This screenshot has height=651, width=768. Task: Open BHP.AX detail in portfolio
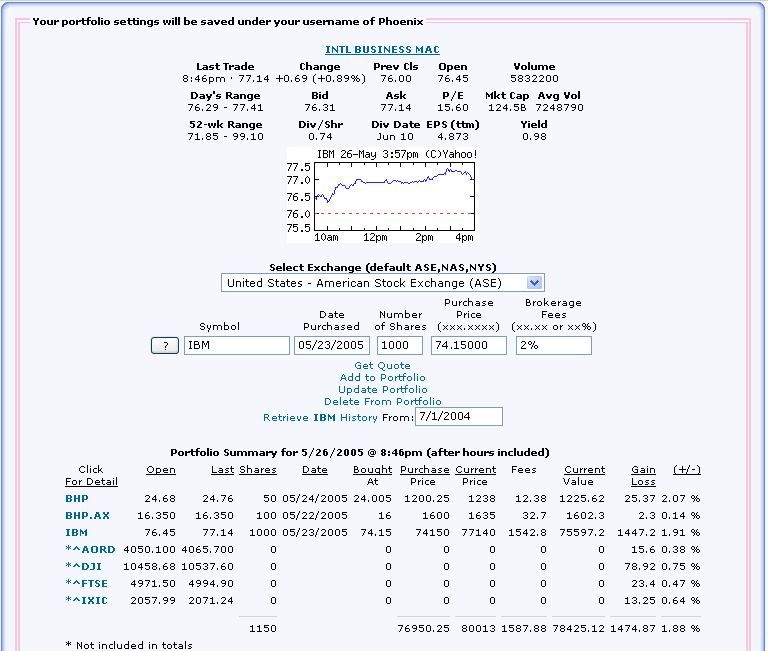pyautogui.click(x=88, y=516)
